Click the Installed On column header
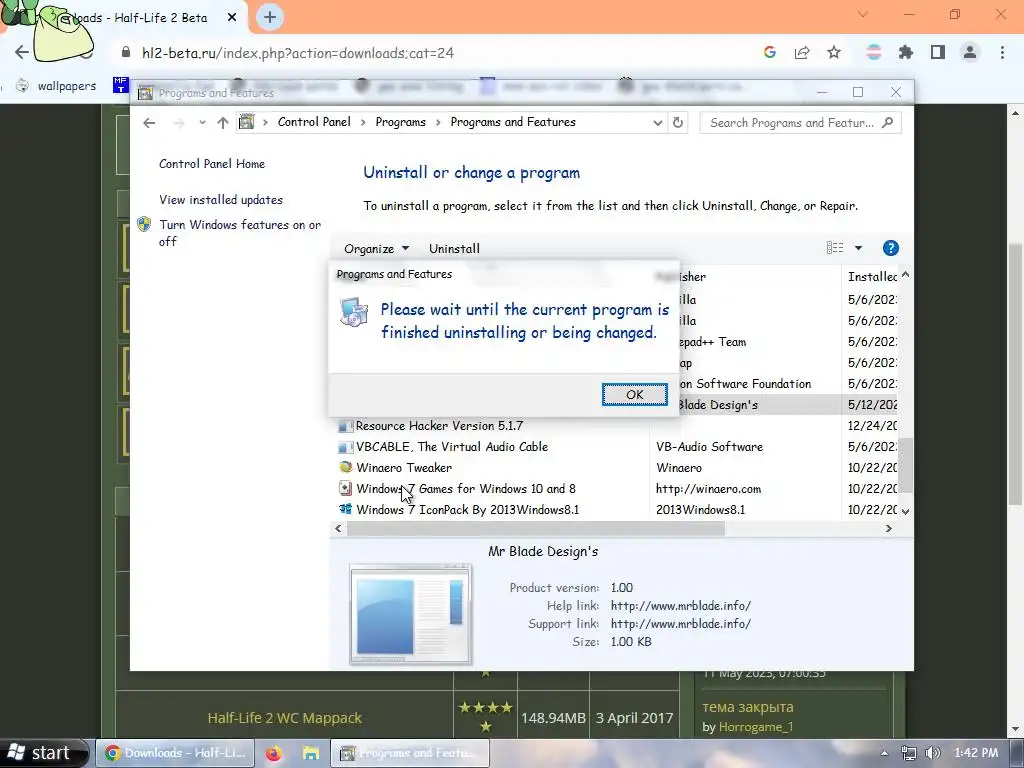The image size is (1024, 768). coord(872,277)
